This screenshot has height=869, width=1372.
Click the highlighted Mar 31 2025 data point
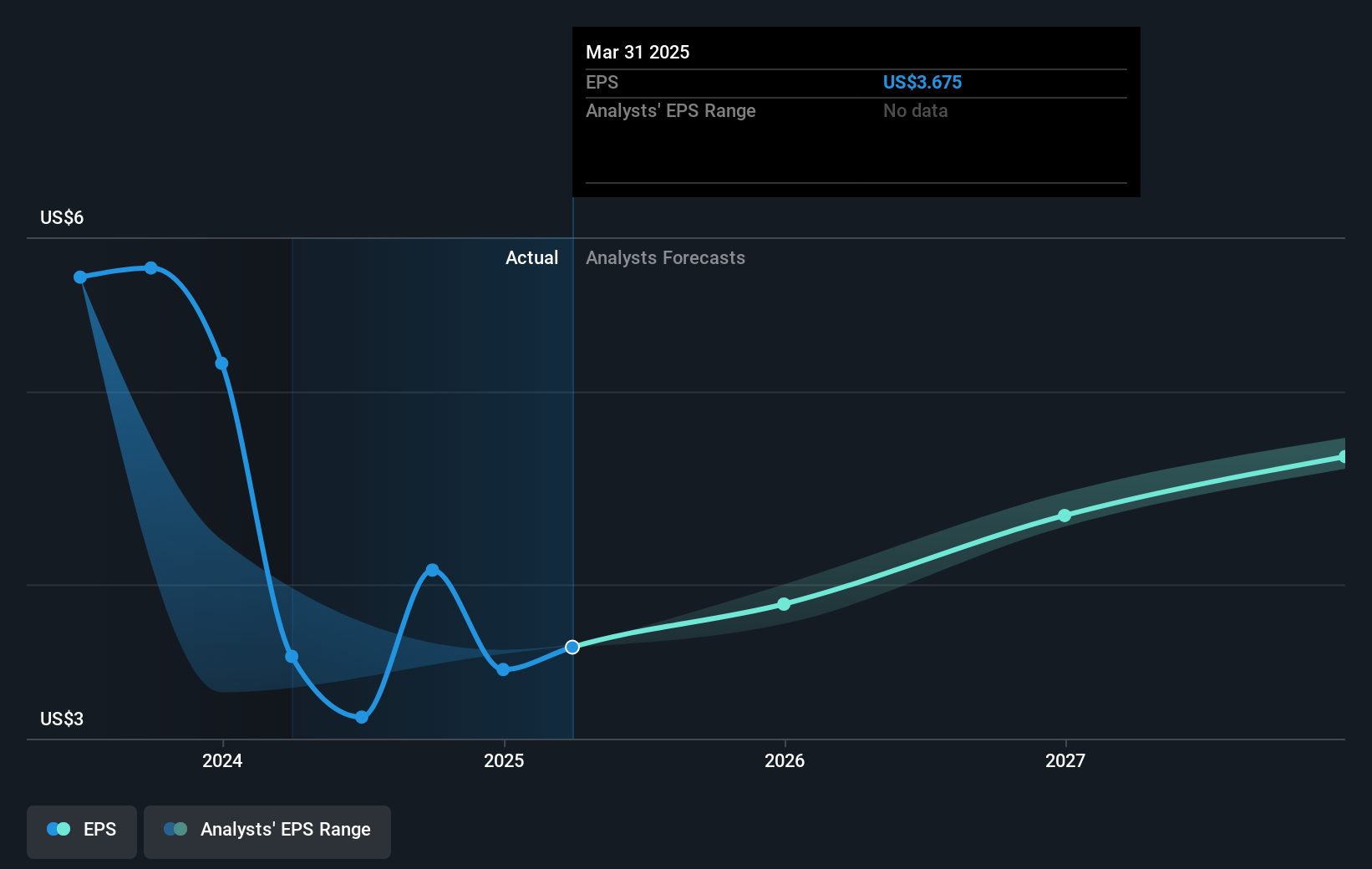[x=572, y=648]
